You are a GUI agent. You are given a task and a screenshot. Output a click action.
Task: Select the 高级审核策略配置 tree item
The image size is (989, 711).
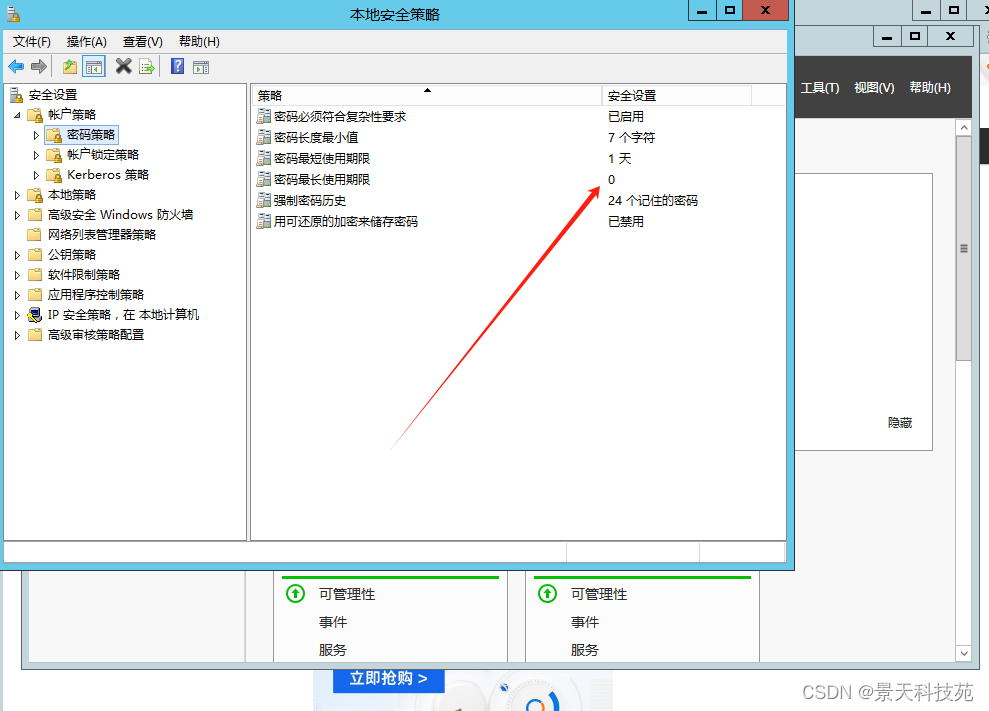[96, 335]
